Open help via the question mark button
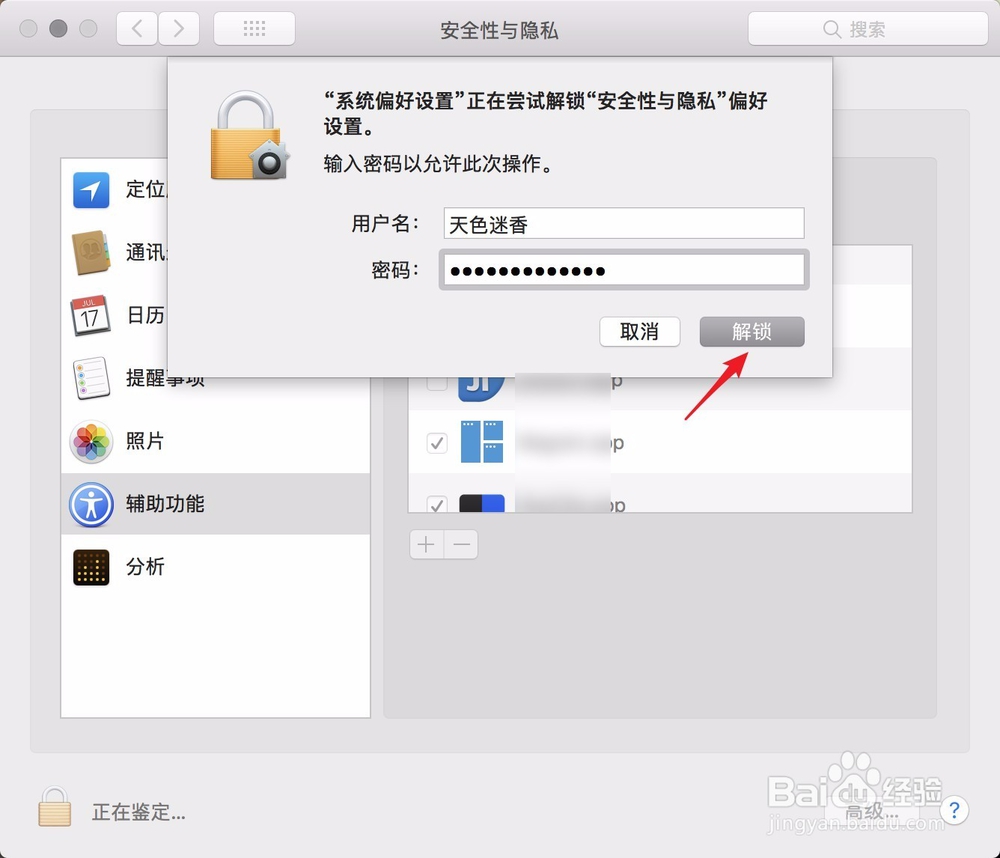Screen dimensions: 1000x858 954,811
